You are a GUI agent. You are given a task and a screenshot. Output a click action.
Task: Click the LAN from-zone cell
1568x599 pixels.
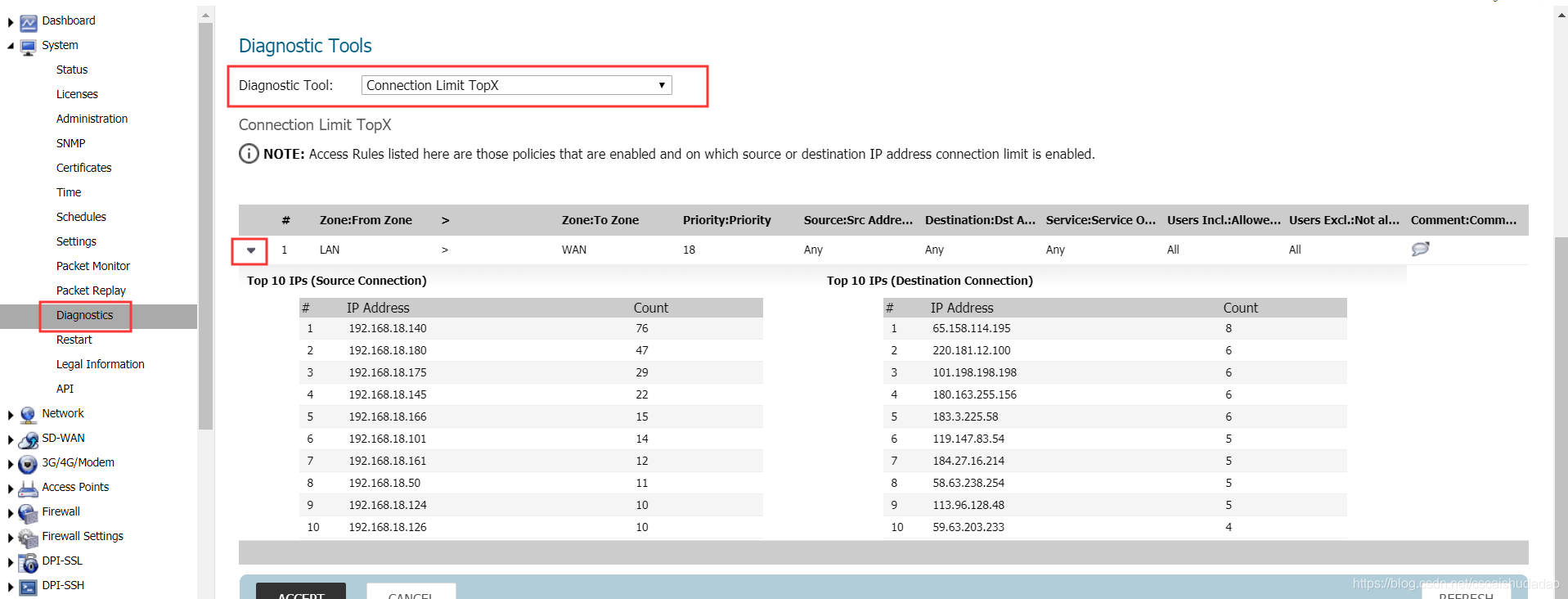coord(330,250)
